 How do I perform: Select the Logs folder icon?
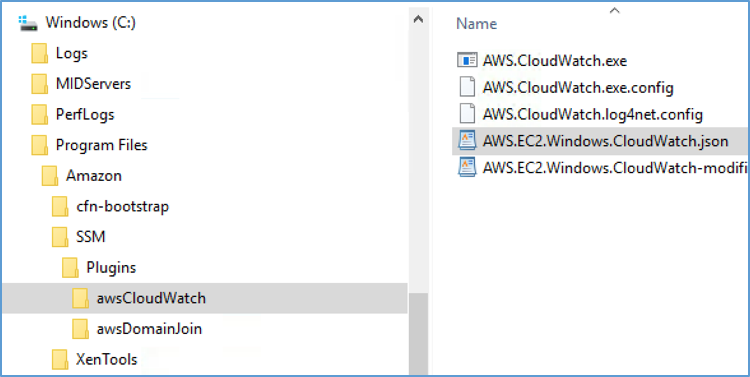pos(40,53)
